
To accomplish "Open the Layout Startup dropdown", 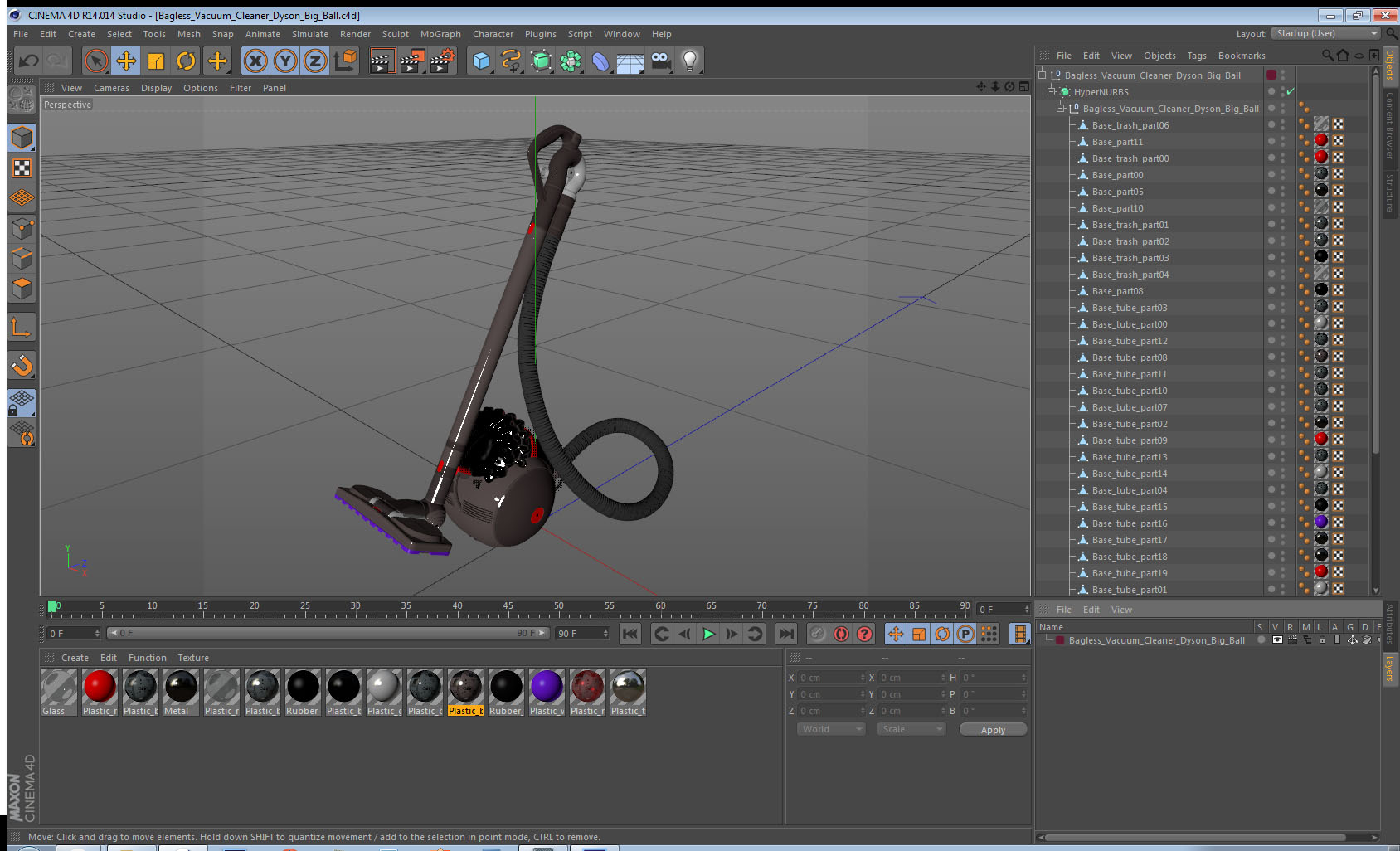I will pos(1326,33).
